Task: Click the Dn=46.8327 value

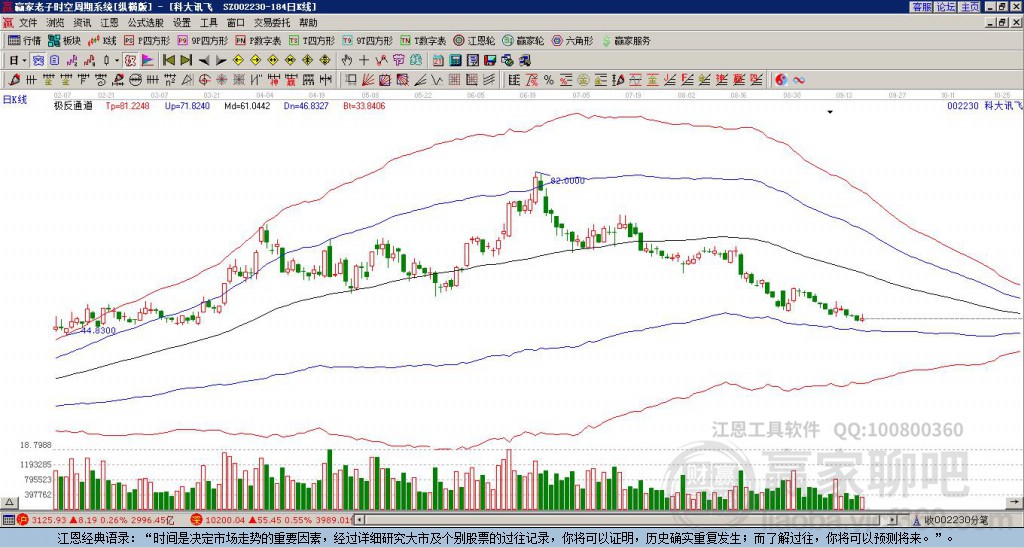Action: [306, 105]
